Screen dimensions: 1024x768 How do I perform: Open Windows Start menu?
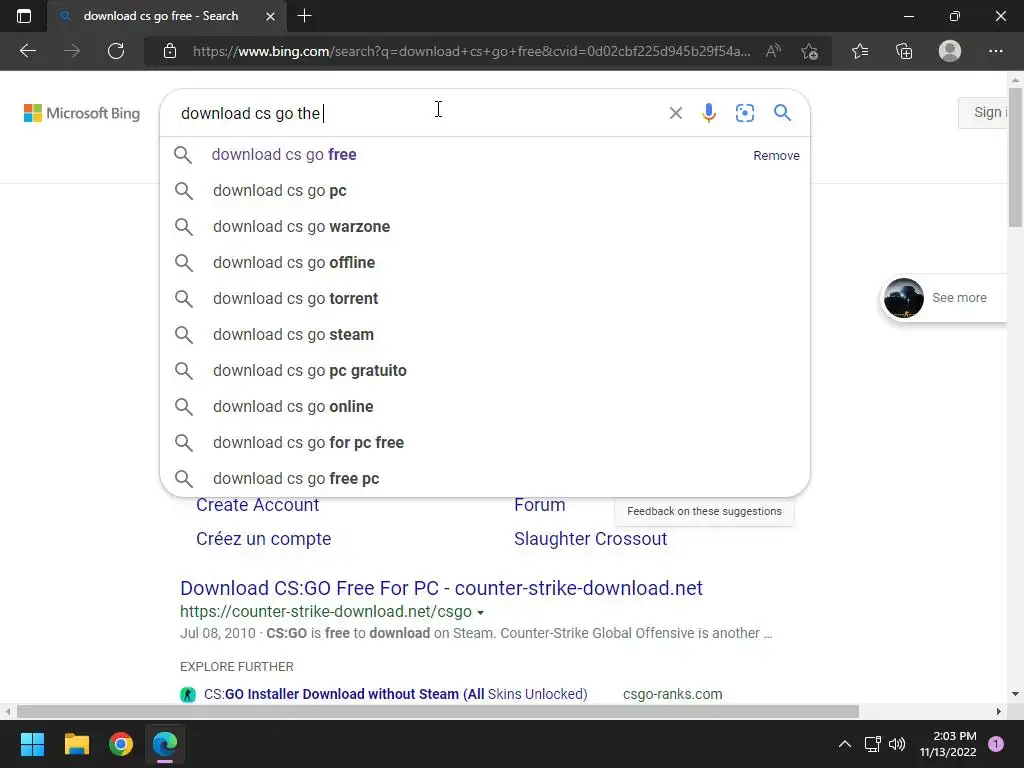pyautogui.click(x=32, y=744)
